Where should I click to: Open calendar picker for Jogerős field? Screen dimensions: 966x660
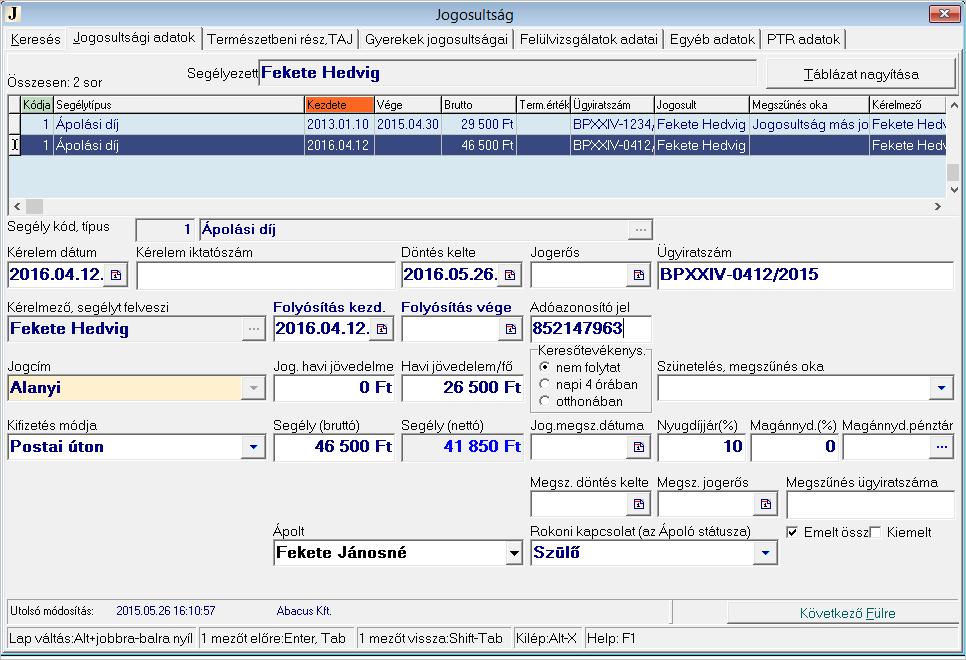[638, 275]
